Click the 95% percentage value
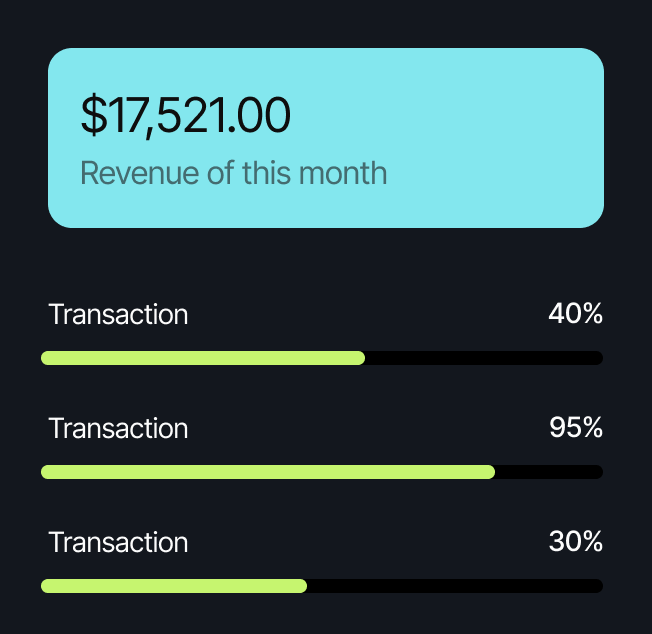This screenshot has height=634, width=652. 575,429
